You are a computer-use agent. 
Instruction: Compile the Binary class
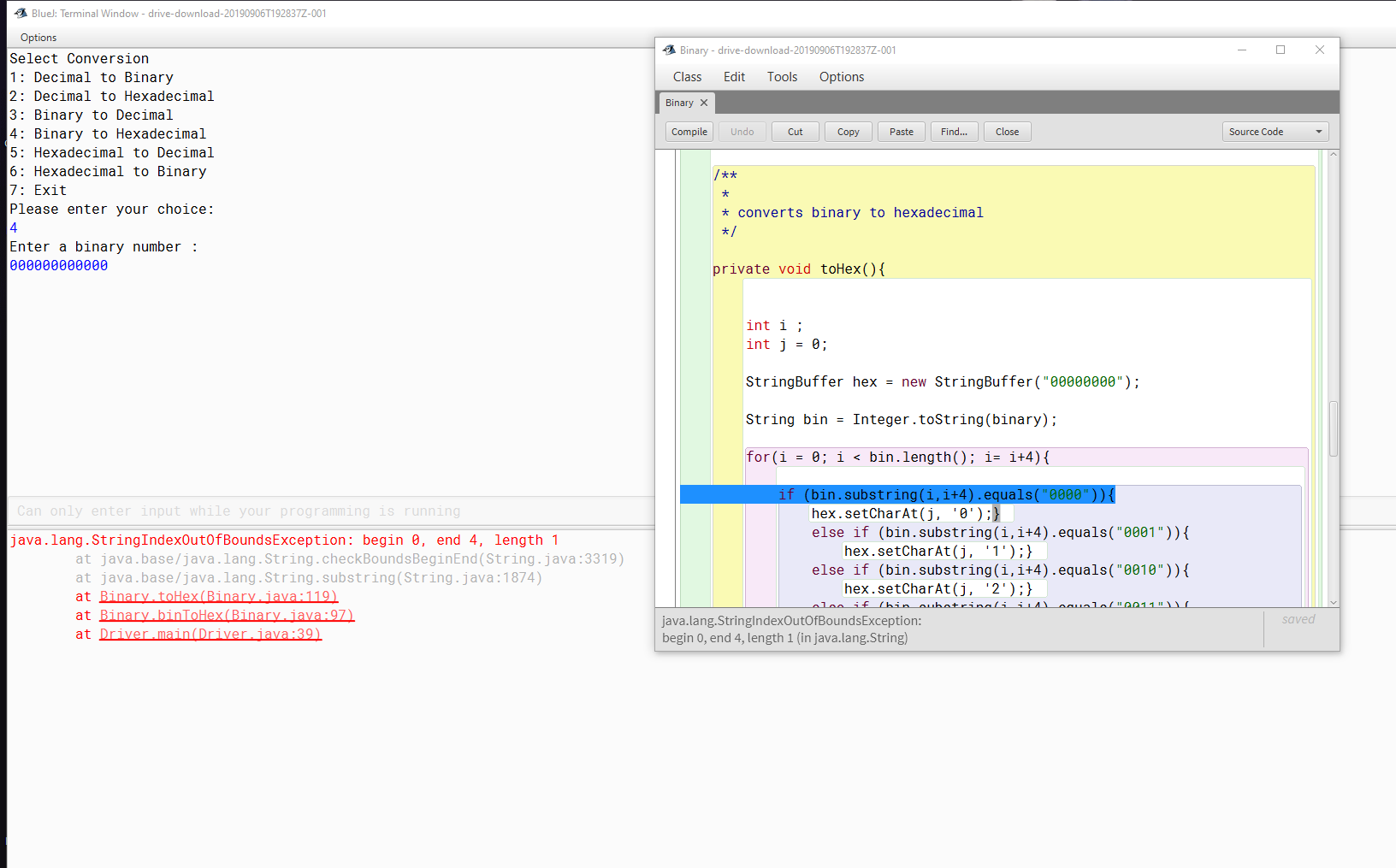pyautogui.click(x=689, y=131)
